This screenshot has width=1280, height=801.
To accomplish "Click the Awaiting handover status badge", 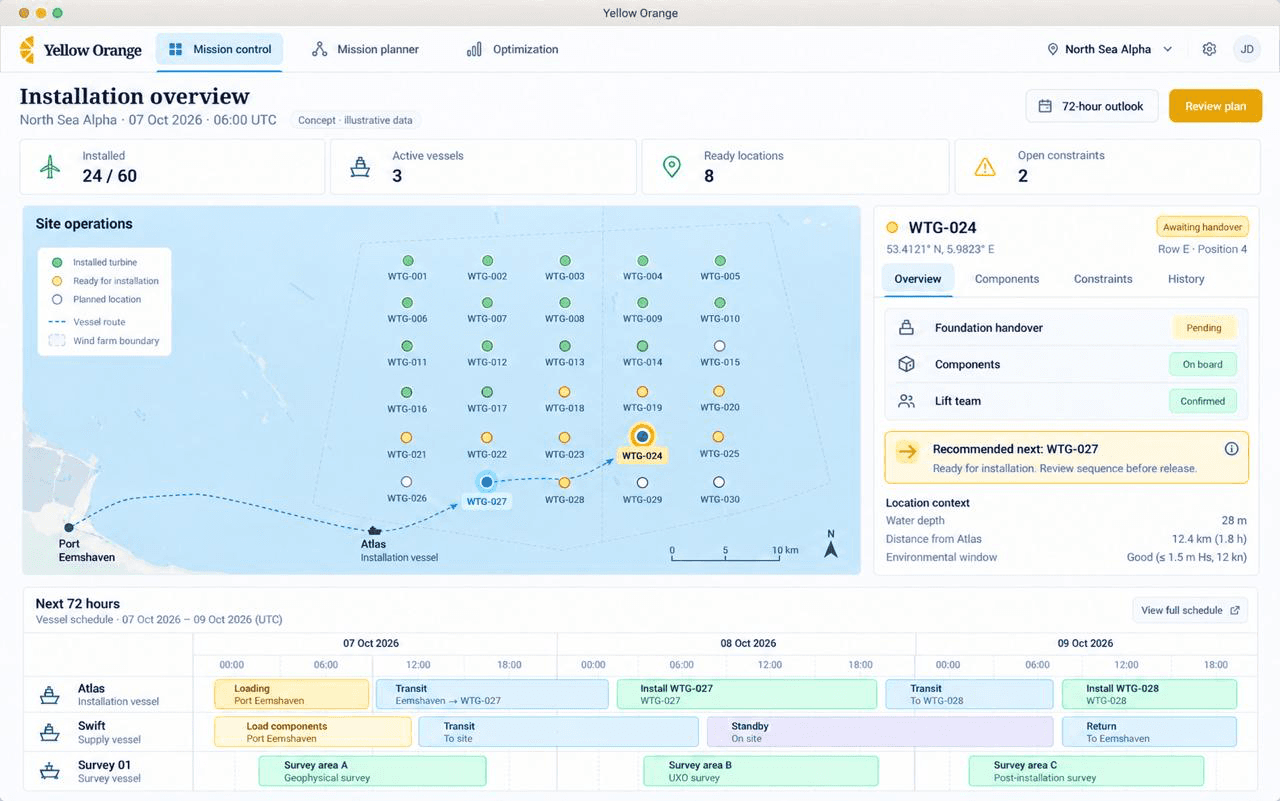I will coord(1202,227).
